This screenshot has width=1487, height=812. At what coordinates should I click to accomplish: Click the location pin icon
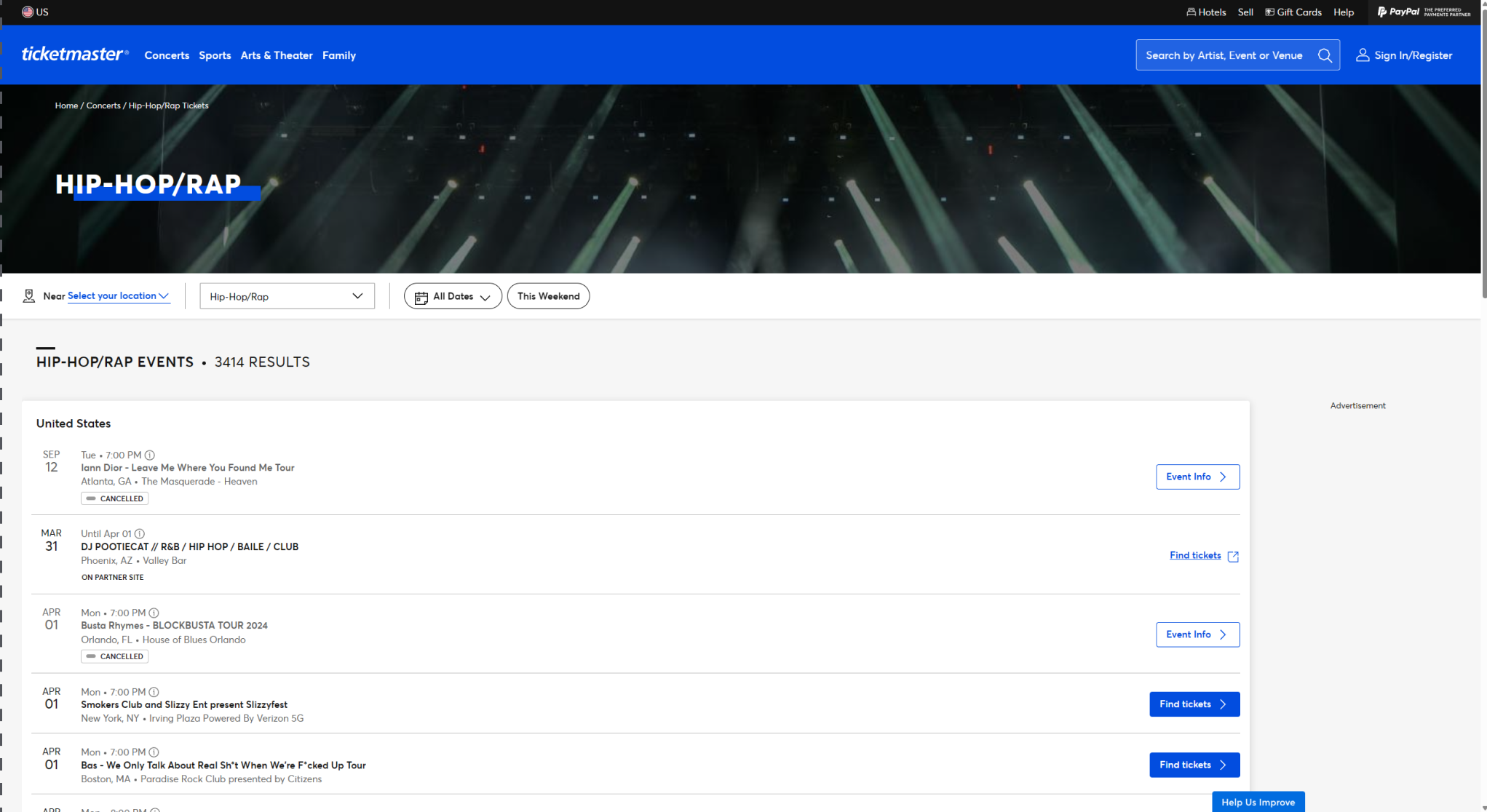[29, 296]
